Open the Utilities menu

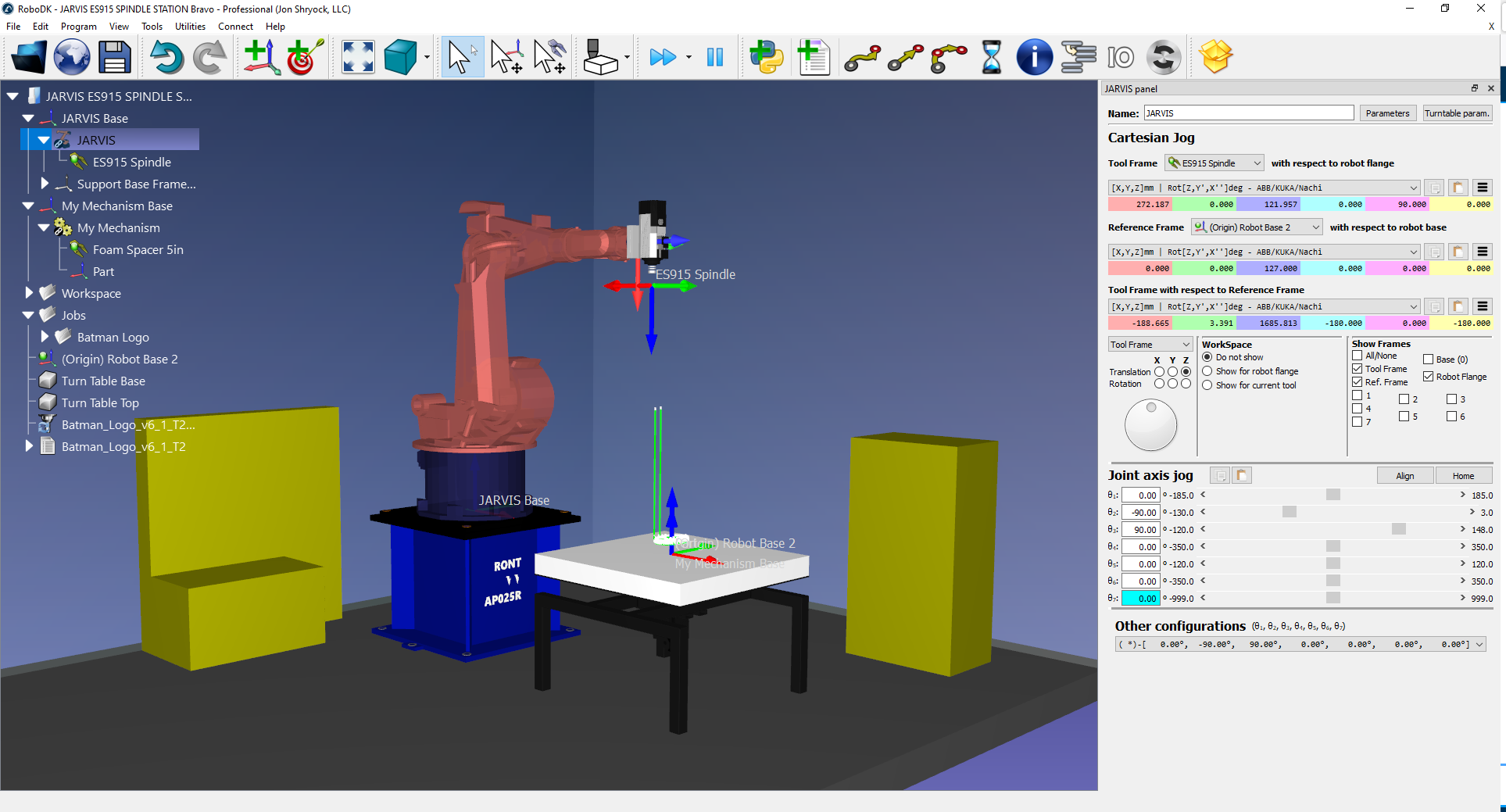[190, 27]
